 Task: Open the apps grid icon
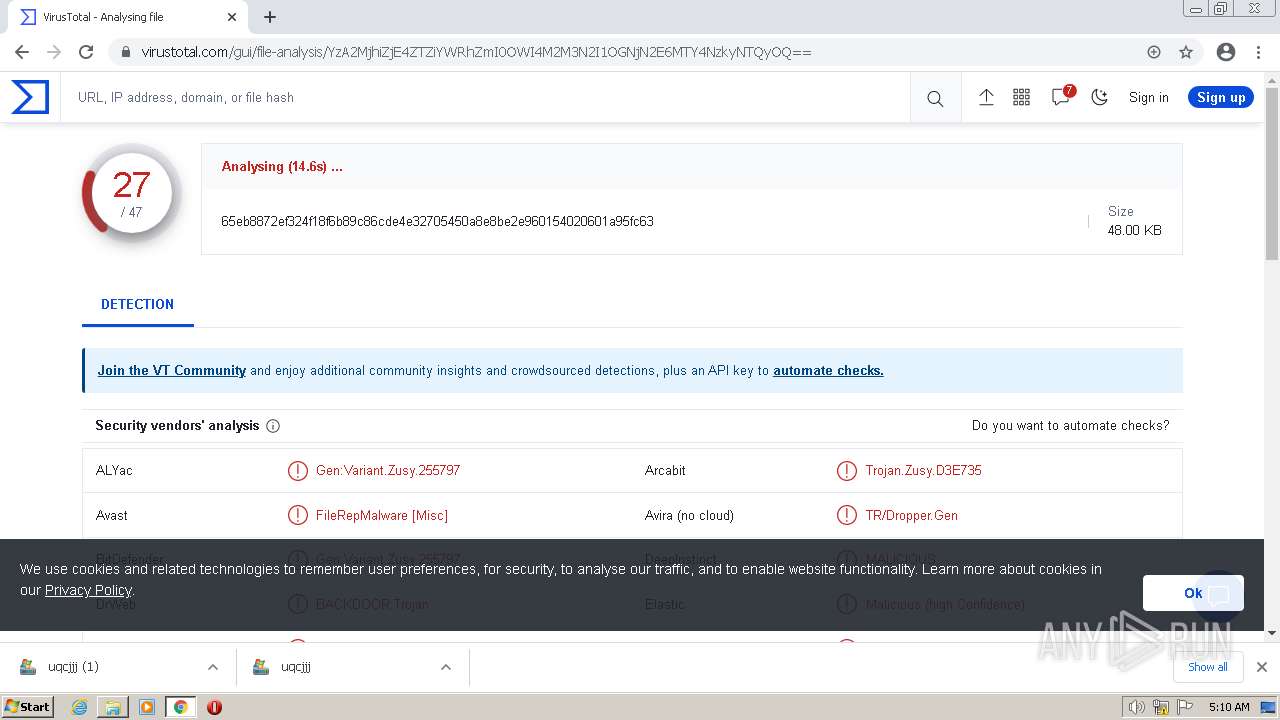pos(1021,97)
